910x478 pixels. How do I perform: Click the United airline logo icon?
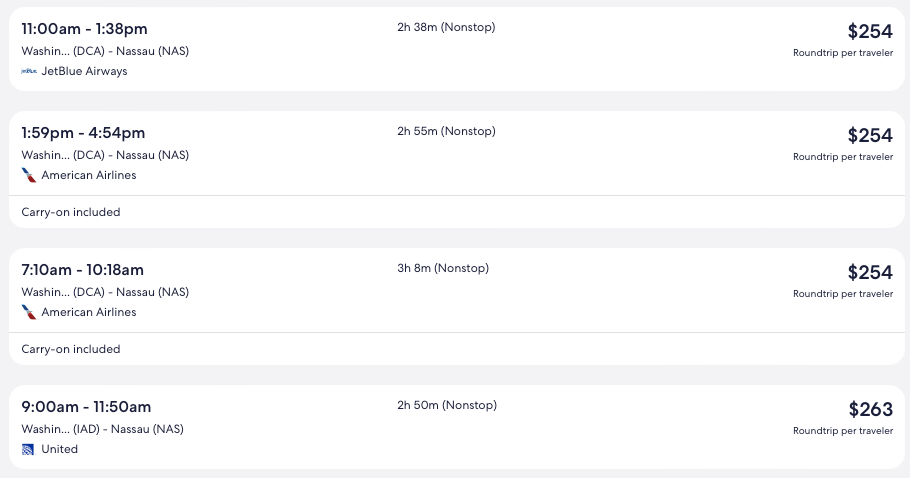coord(29,449)
